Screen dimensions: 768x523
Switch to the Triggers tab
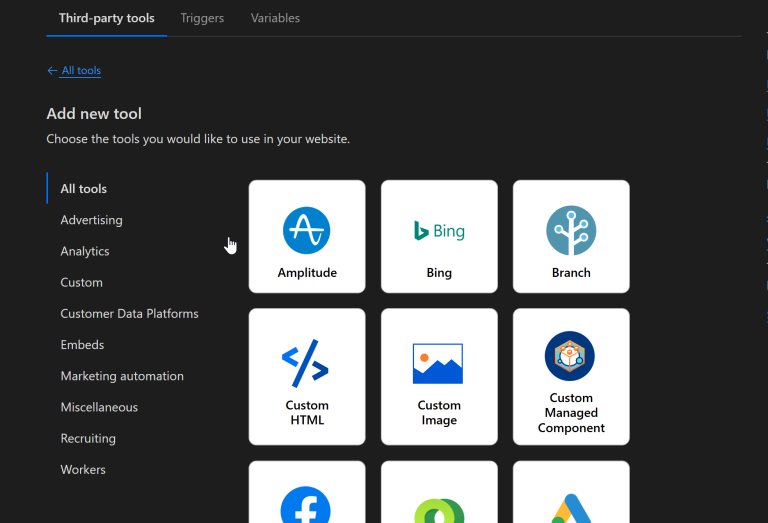(202, 18)
